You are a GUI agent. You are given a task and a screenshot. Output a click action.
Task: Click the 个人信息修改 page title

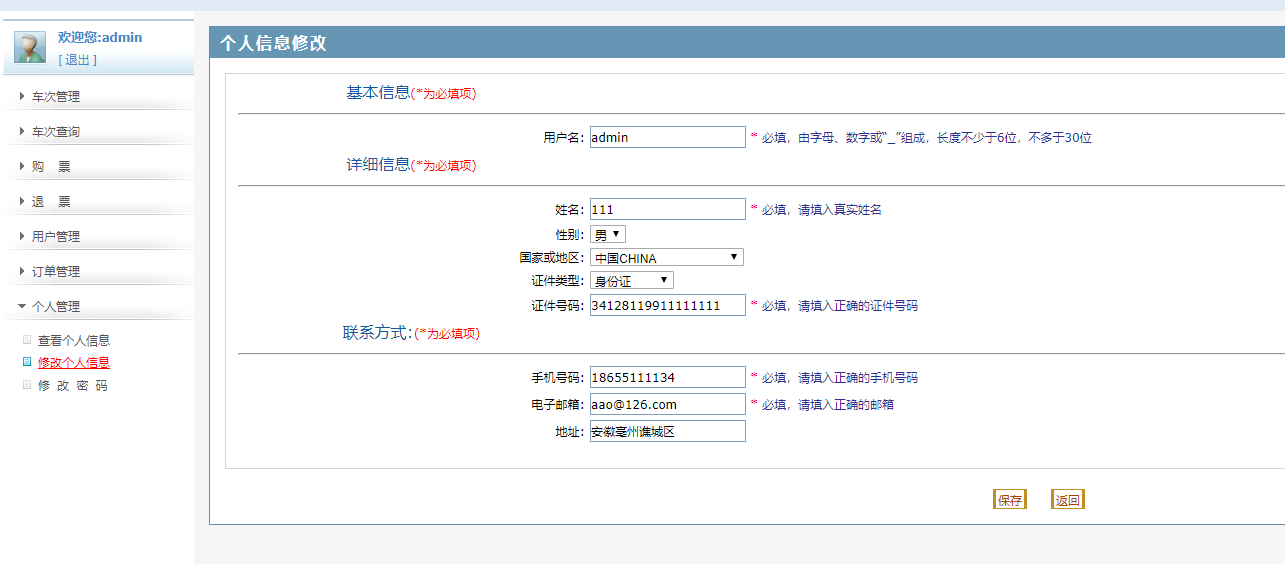coord(273,43)
